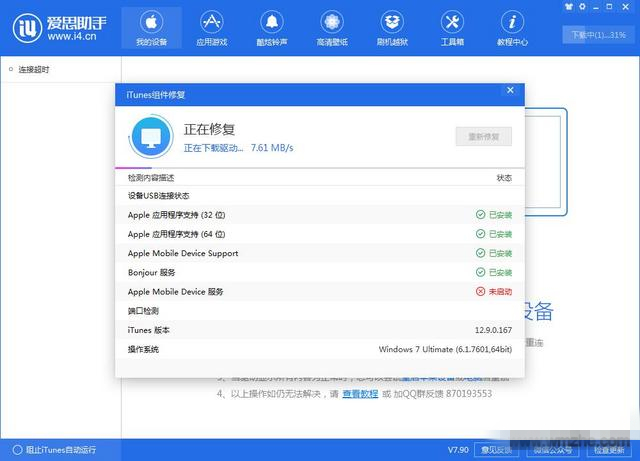Click the computer repair icon in dialog
640x461 pixels.
pos(151,137)
